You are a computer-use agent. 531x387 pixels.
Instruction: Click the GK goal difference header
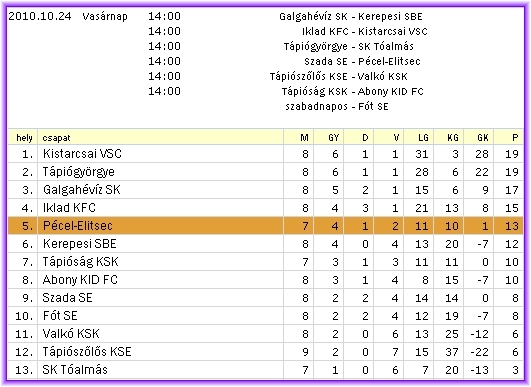click(483, 137)
